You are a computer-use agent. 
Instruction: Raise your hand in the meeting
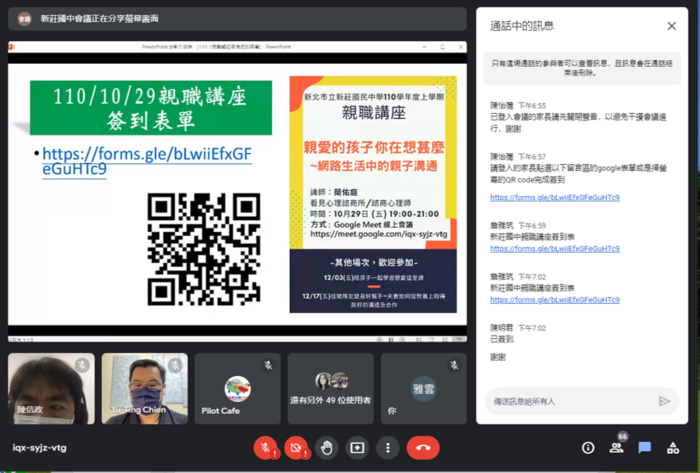(x=327, y=448)
